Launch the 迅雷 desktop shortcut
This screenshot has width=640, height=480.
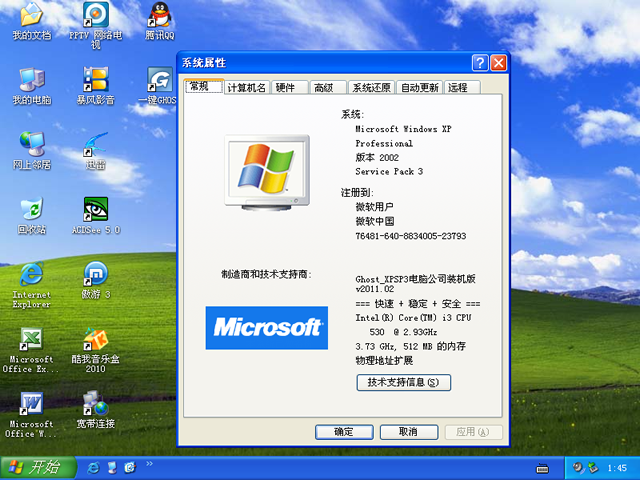point(96,151)
